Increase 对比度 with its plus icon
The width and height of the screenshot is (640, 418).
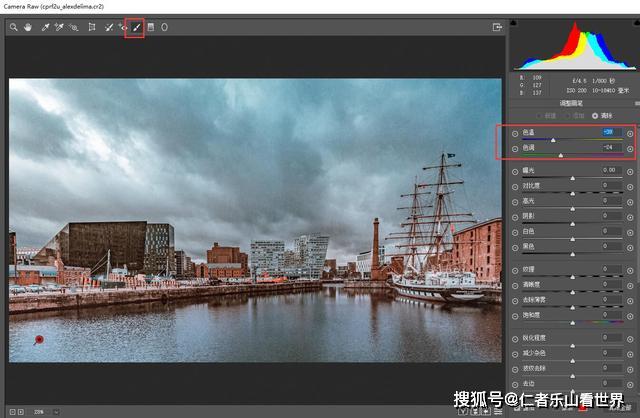click(630, 187)
